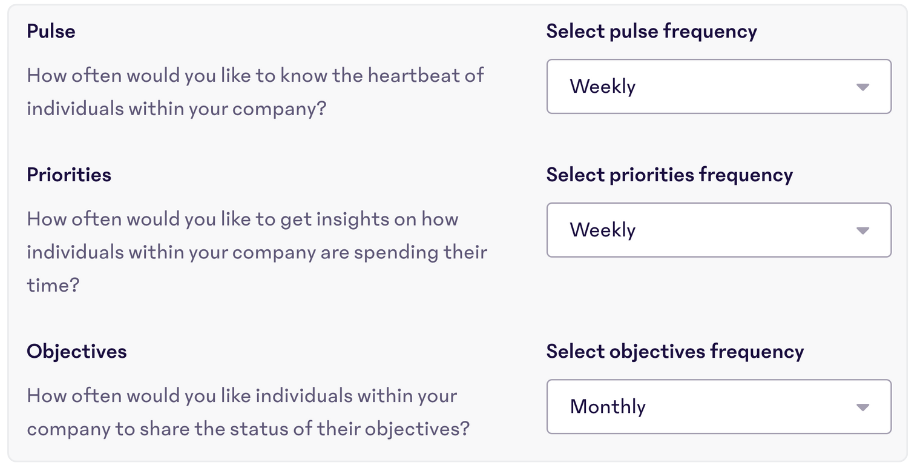Image resolution: width=915 pixels, height=467 pixels.
Task: Click the status of their objectives description
Action: (x=248, y=412)
